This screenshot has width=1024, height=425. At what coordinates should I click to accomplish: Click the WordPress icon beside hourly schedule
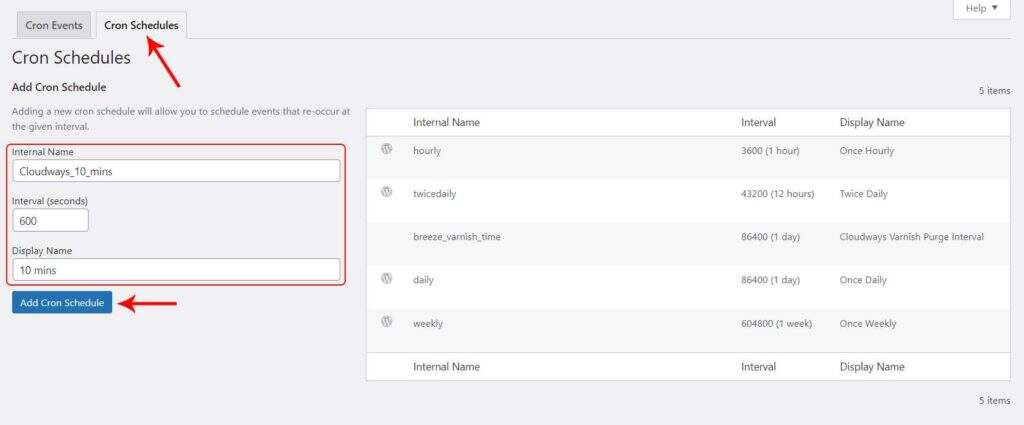pos(387,149)
